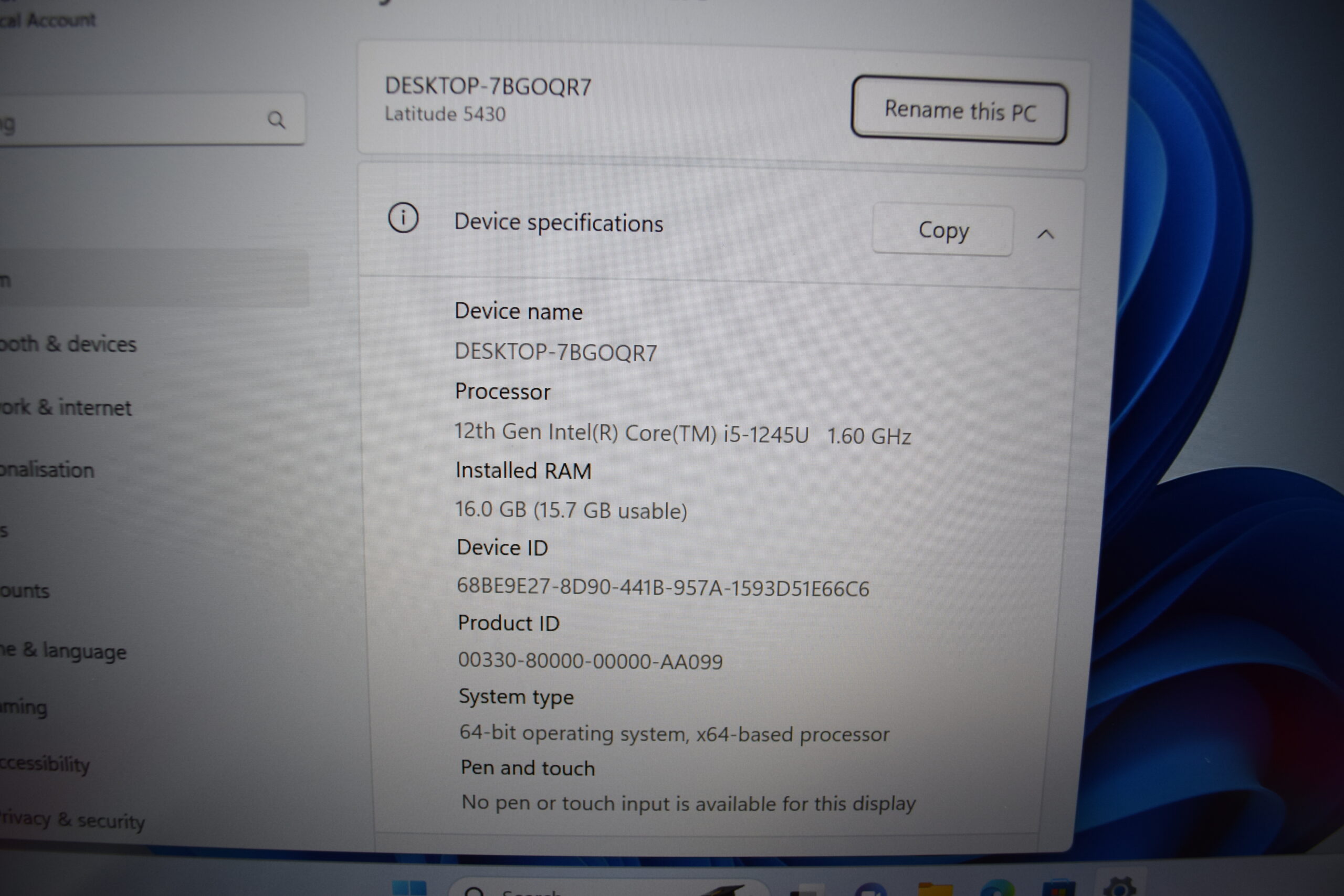Click the System type label
1344x896 pixels.
pos(516,697)
